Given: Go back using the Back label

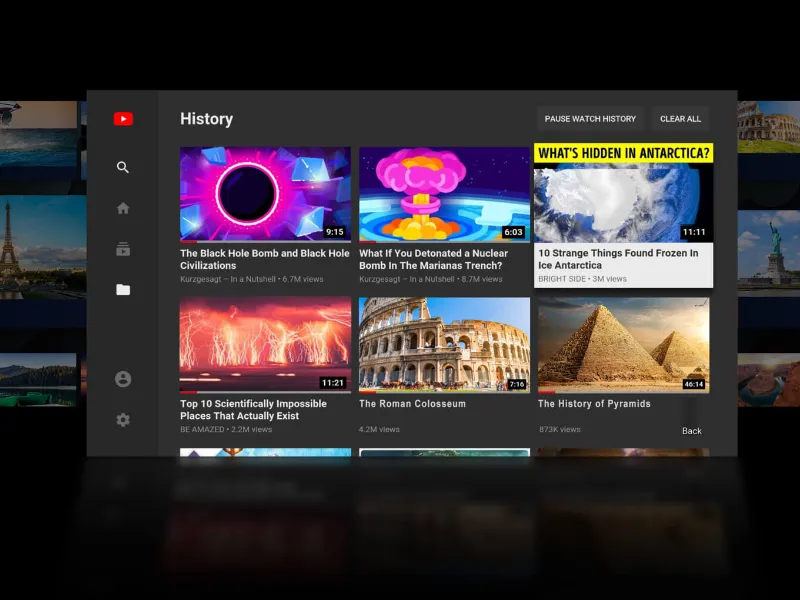Looking at the screenshot, I should tap(691, 430).
